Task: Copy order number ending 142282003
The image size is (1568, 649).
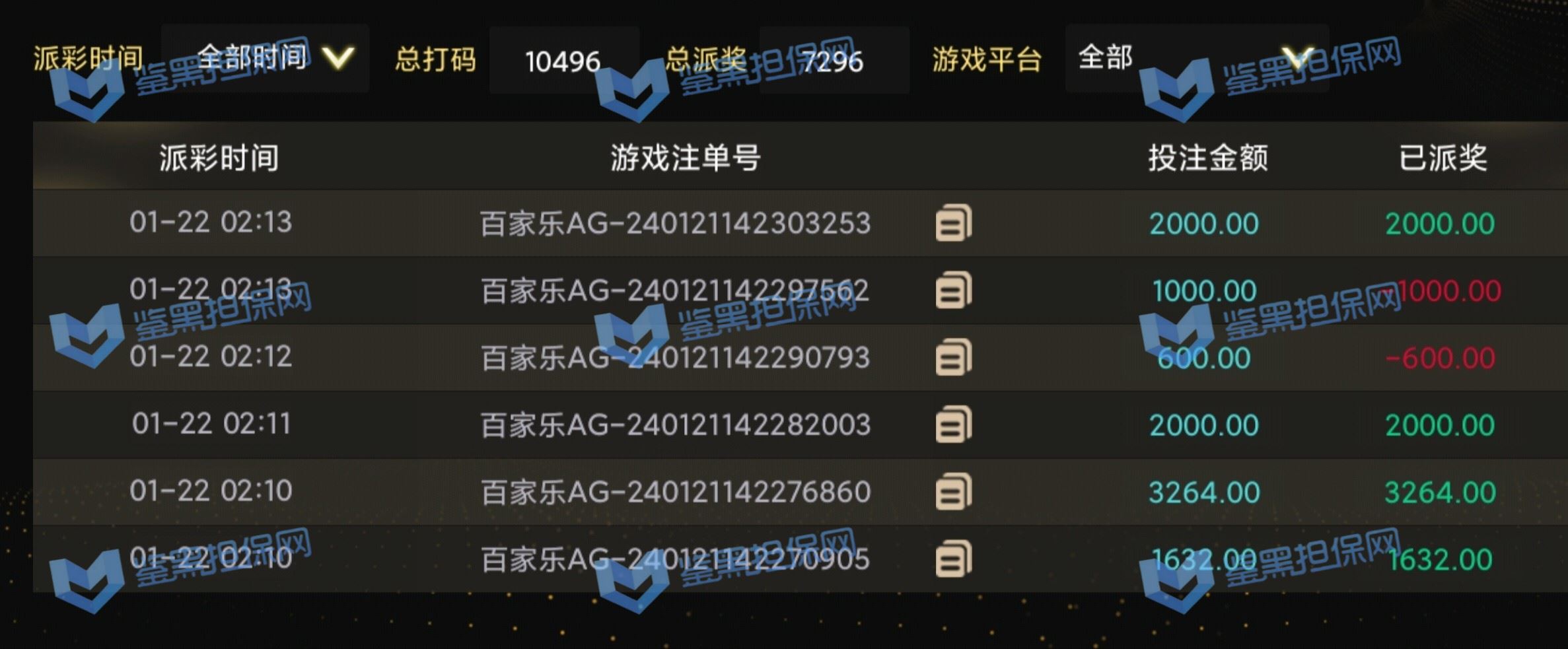Action: coord(954,424)
